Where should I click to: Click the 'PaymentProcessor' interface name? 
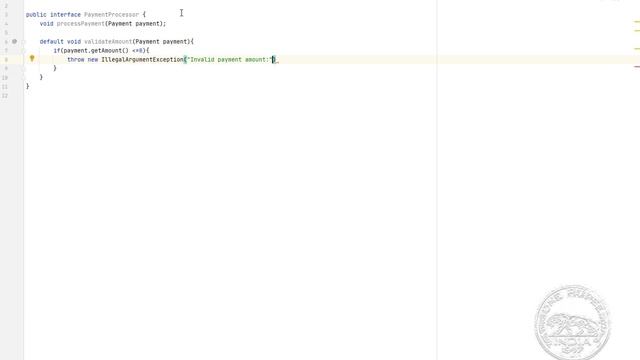click(111, 15)
